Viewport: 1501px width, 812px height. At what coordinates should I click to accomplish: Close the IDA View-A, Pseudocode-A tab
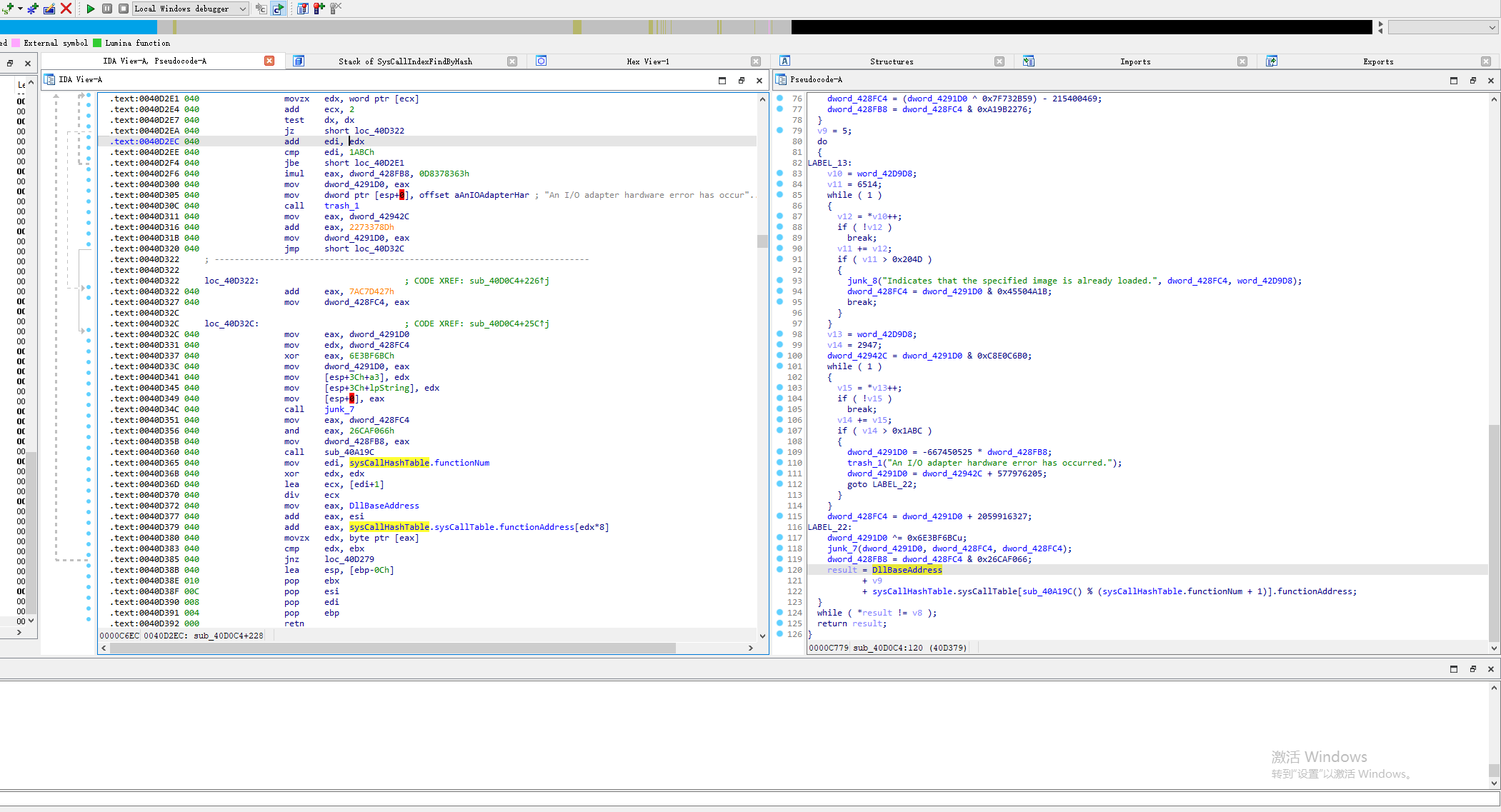269,61
